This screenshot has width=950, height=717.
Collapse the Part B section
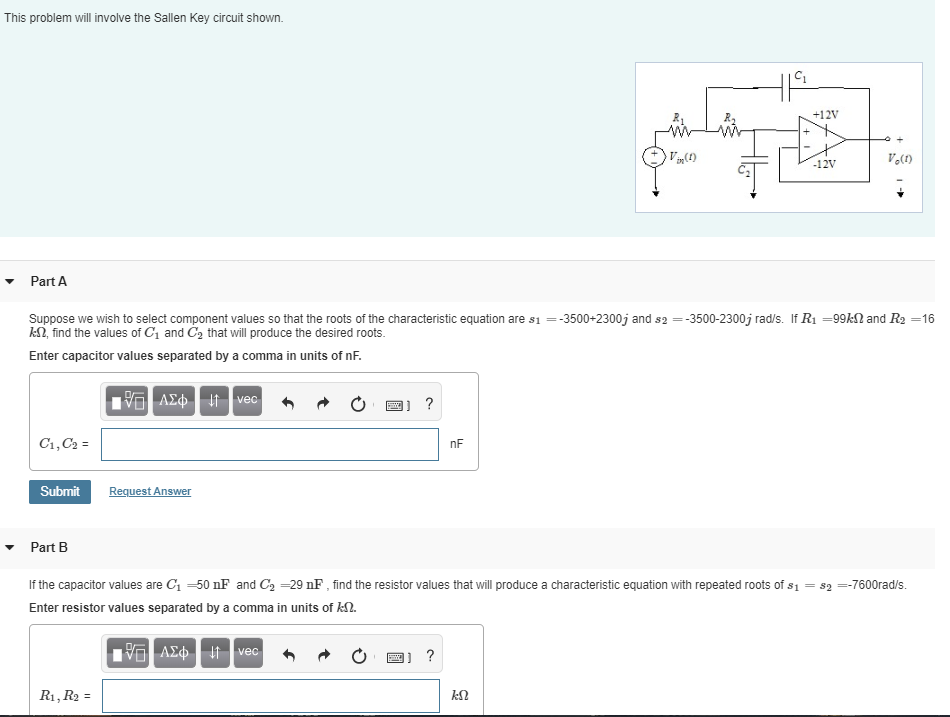tap(10, 547)
